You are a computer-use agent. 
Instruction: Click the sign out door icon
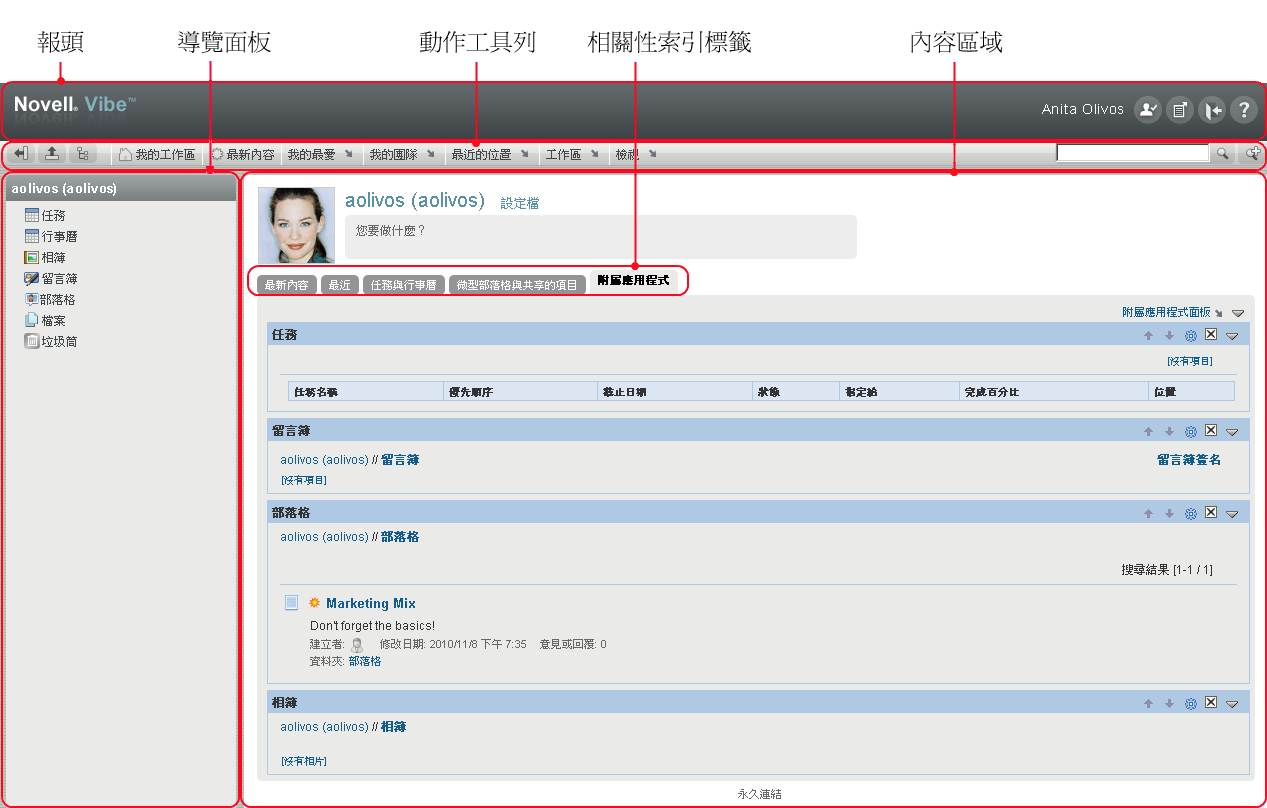[x=1211, y=110]
